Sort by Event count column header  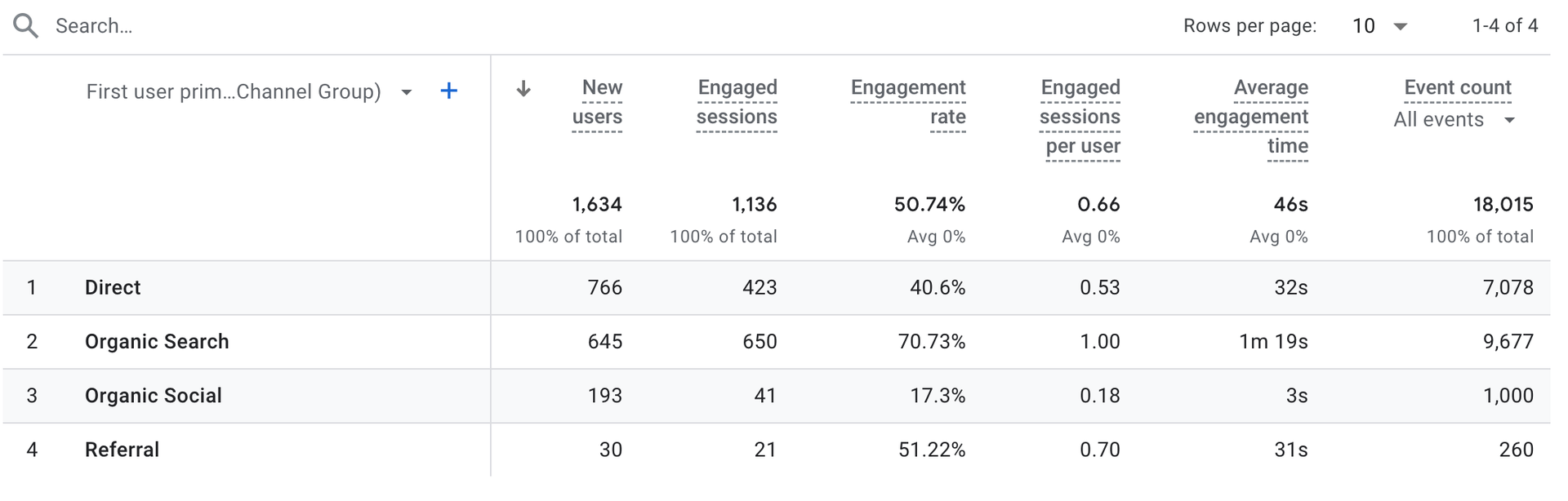coord(1458,87)
